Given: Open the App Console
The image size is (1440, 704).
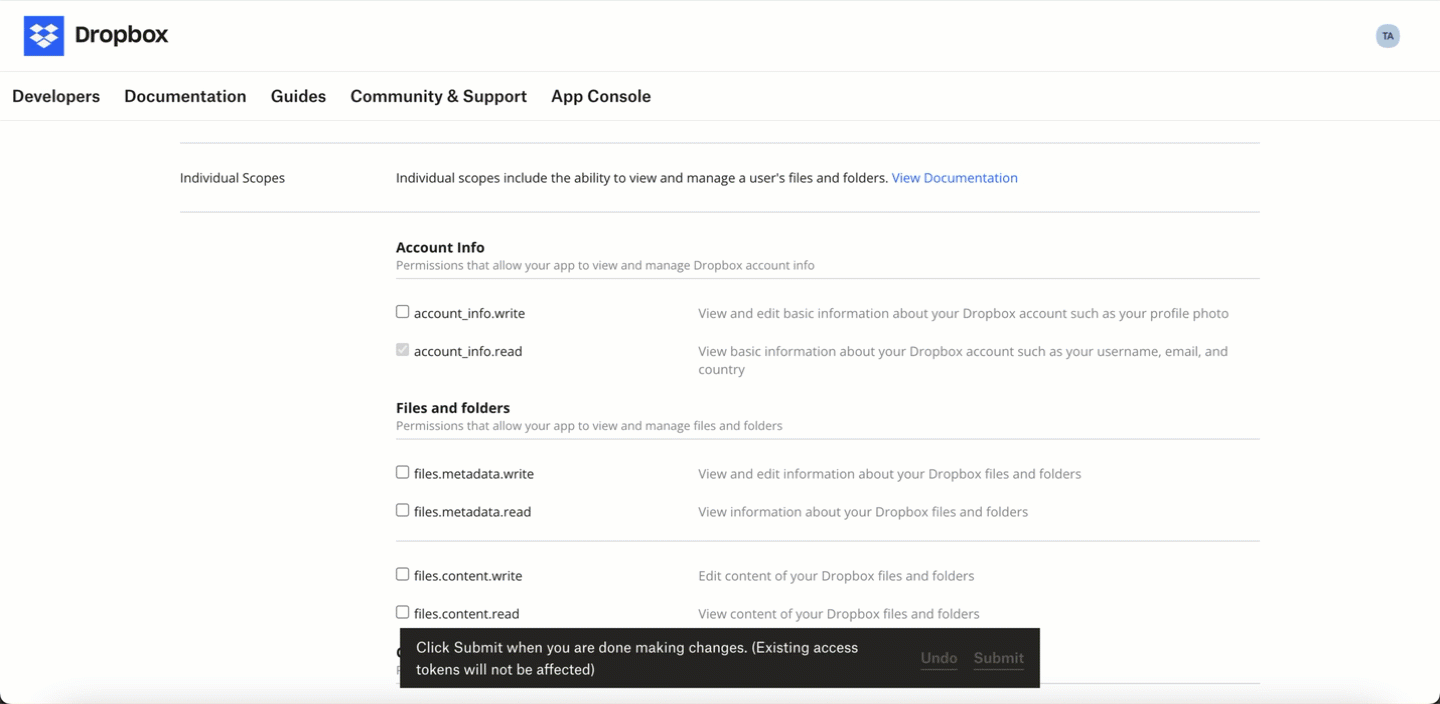Looking at the screenshot, I should 601,96.
